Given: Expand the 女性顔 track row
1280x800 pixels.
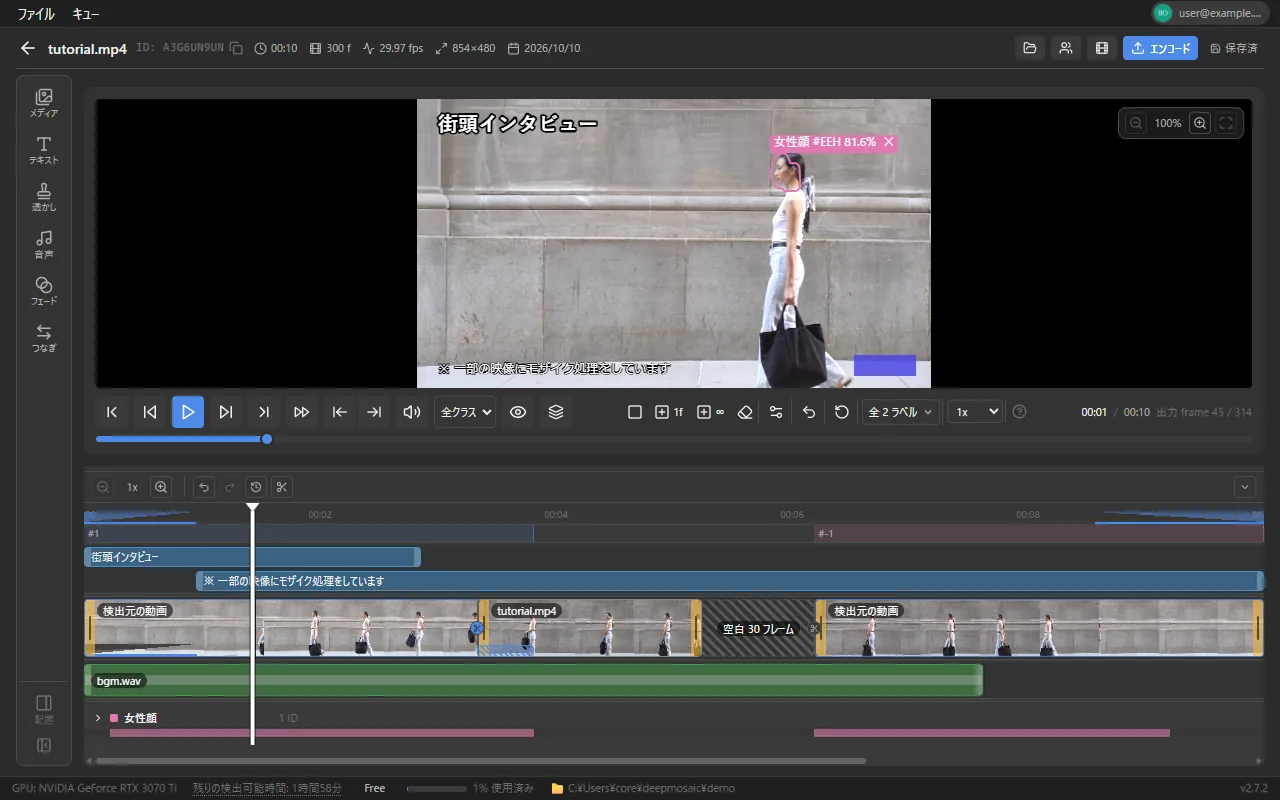Looking at the screenshot, I should pyautogui.click(x=98, y=718).
